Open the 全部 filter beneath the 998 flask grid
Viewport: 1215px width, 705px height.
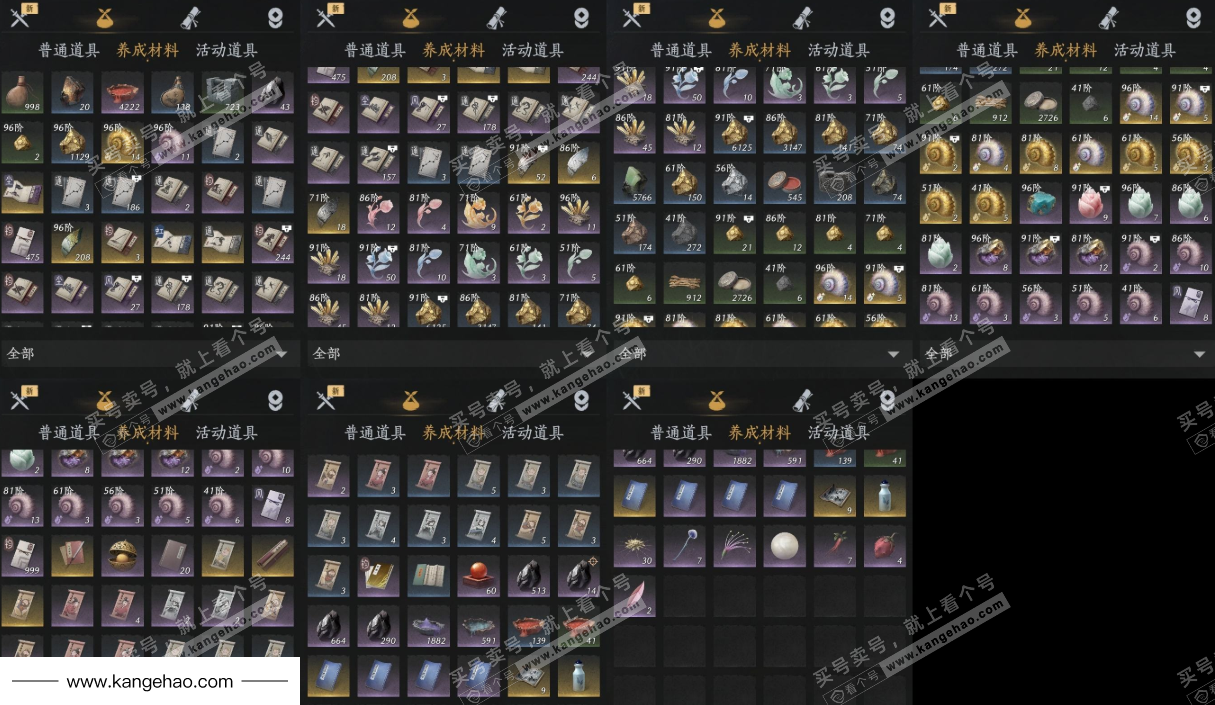(x=148, y=354)
